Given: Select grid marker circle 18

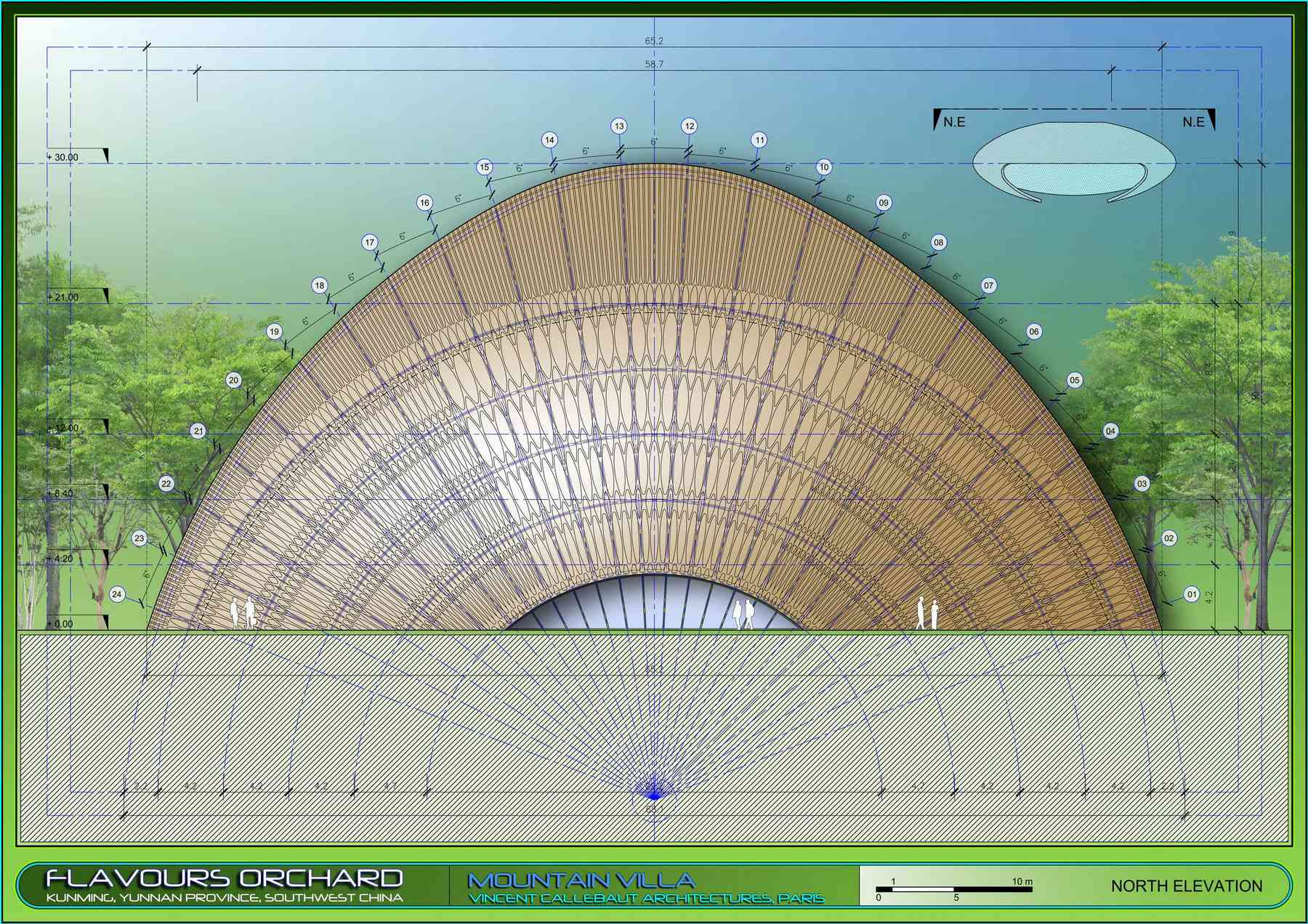Looking at the screenshot, I should pos(320,285).
